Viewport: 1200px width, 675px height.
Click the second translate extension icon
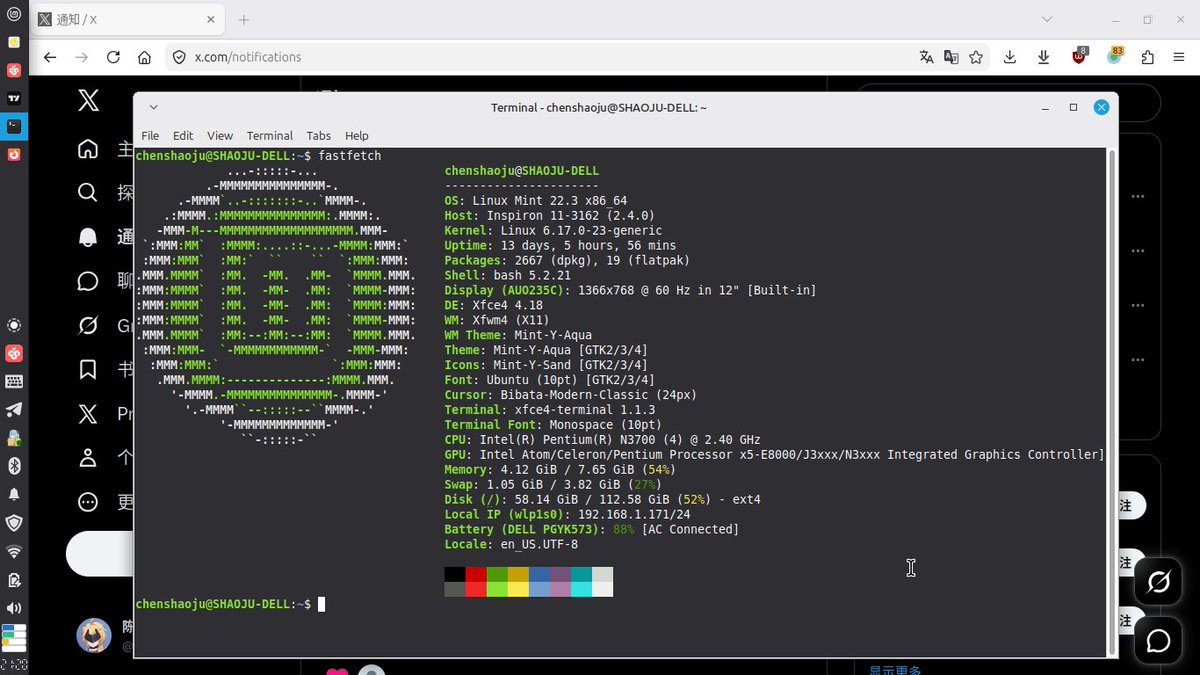[951, 57]
